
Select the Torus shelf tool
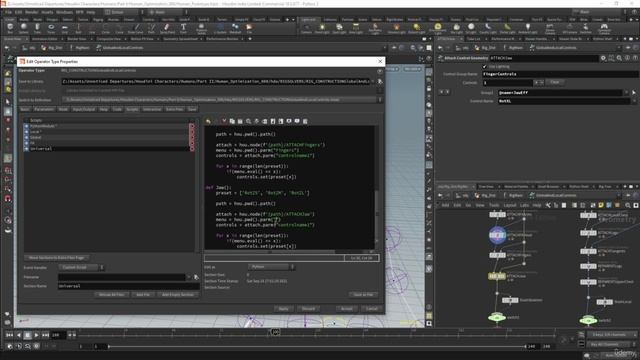[x=51, y=28]
